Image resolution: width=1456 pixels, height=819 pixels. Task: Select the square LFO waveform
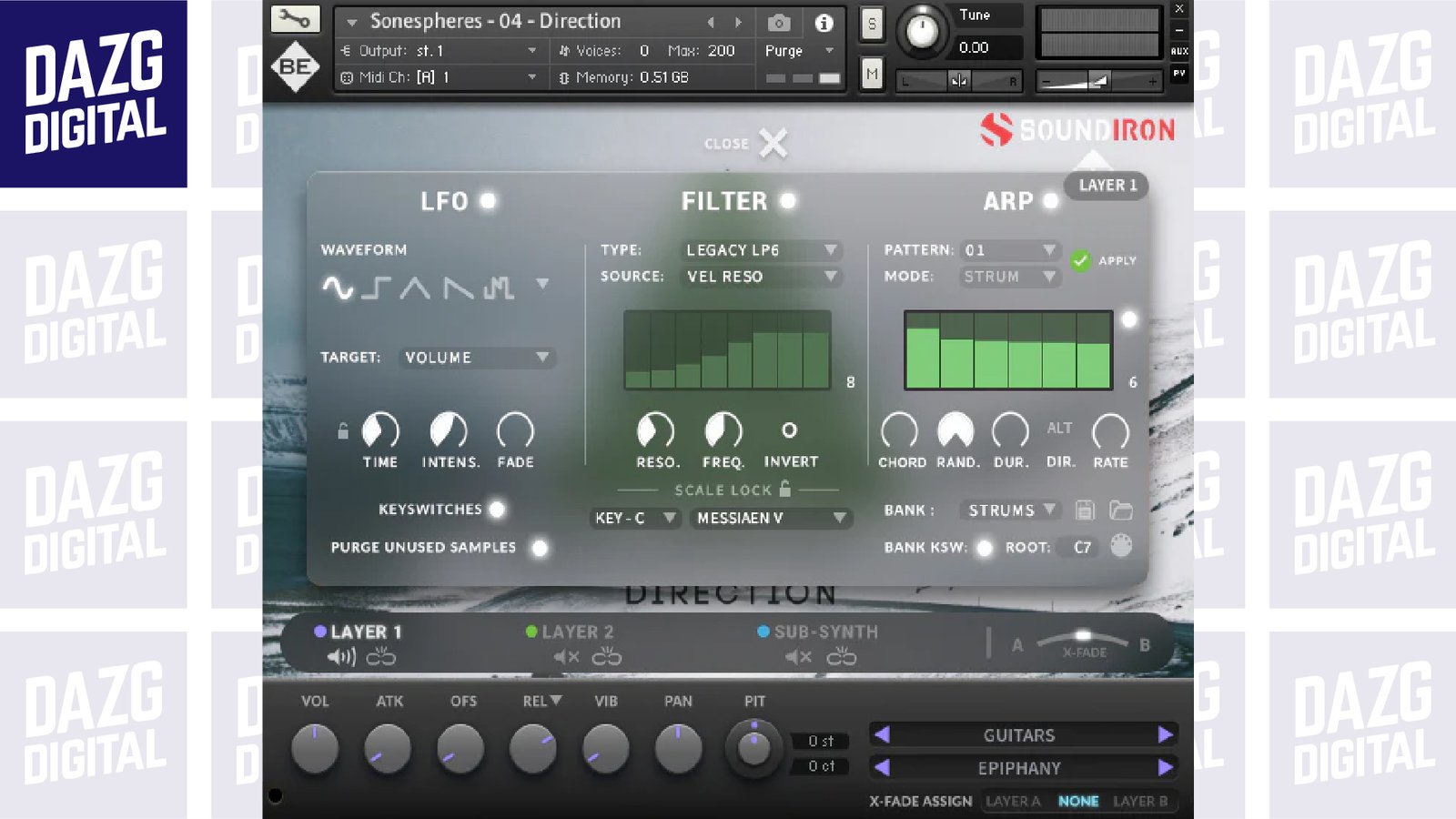coord(376,288)
